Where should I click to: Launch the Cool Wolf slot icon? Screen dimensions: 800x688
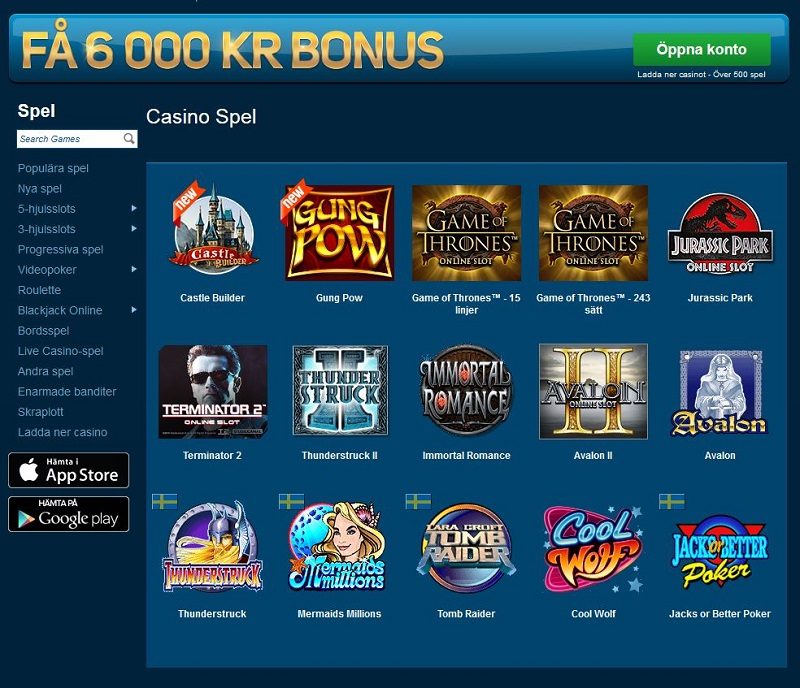pos(593,549)
